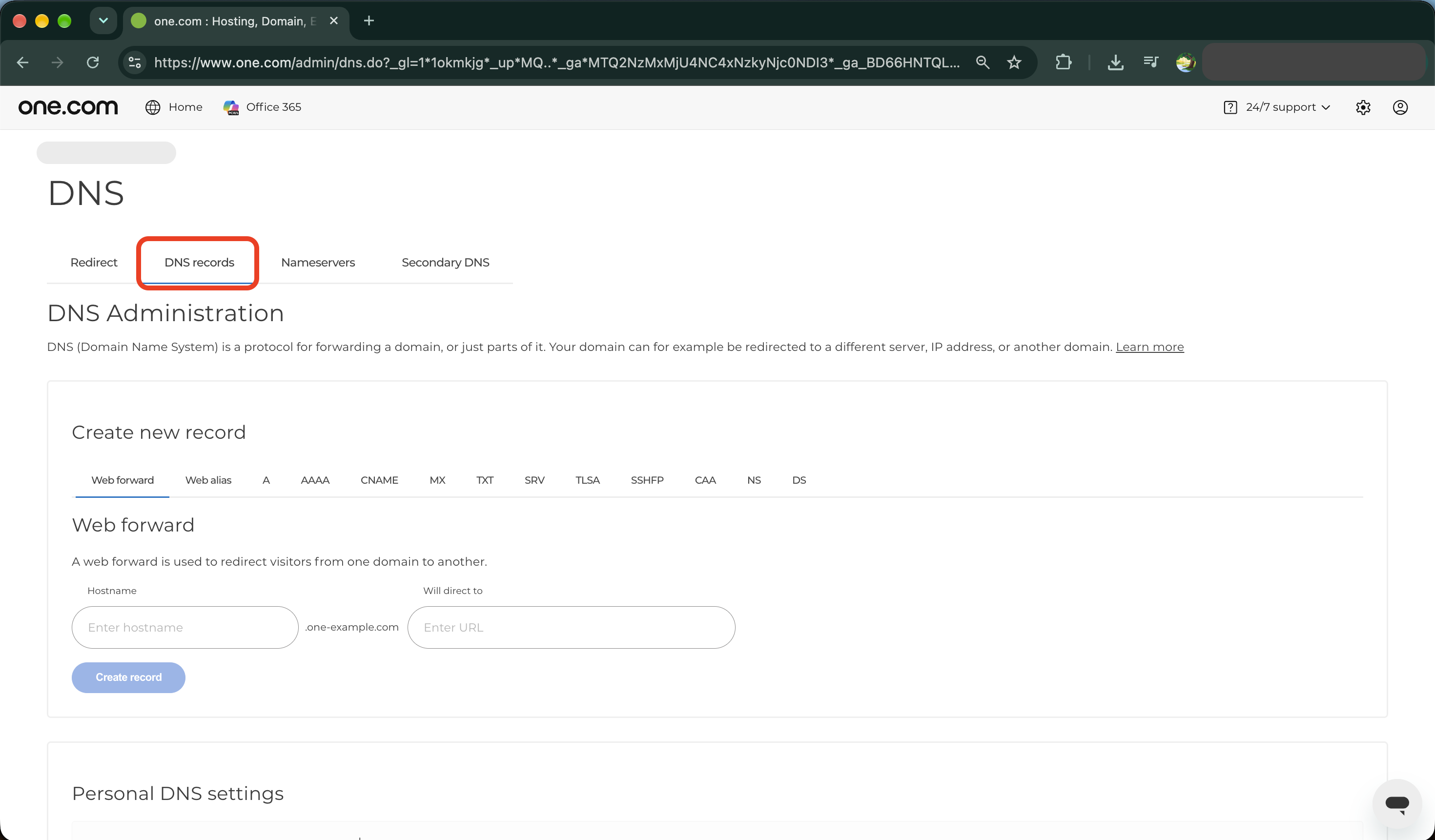This screenshot has height=840, width=1435.
Task: Open the account user icon
Action: point(1400,107)
